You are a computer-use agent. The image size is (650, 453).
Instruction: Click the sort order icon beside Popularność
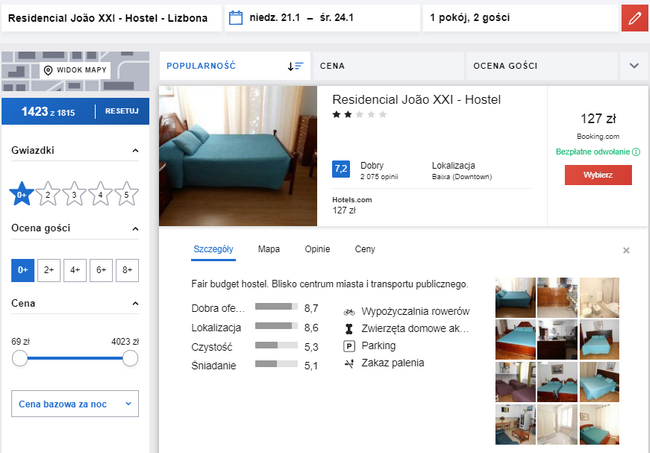(295, 66)
